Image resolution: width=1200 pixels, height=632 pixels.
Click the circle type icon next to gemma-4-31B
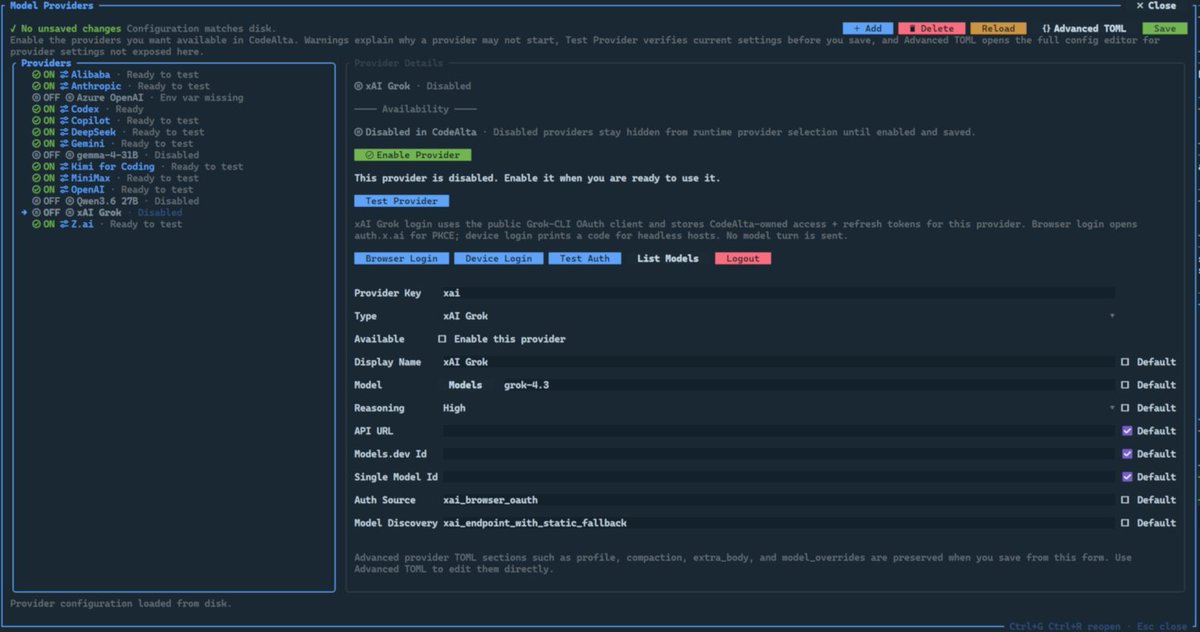(69, 155)
